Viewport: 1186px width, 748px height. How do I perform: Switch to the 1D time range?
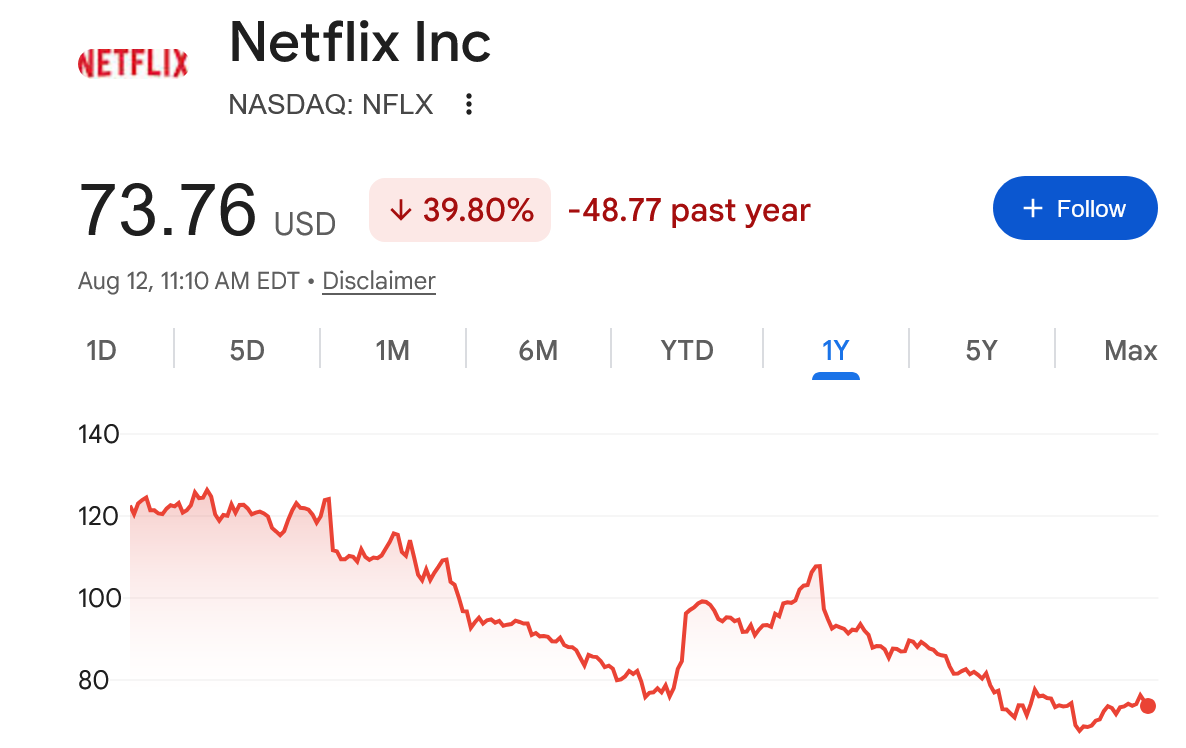click(101, 350)
